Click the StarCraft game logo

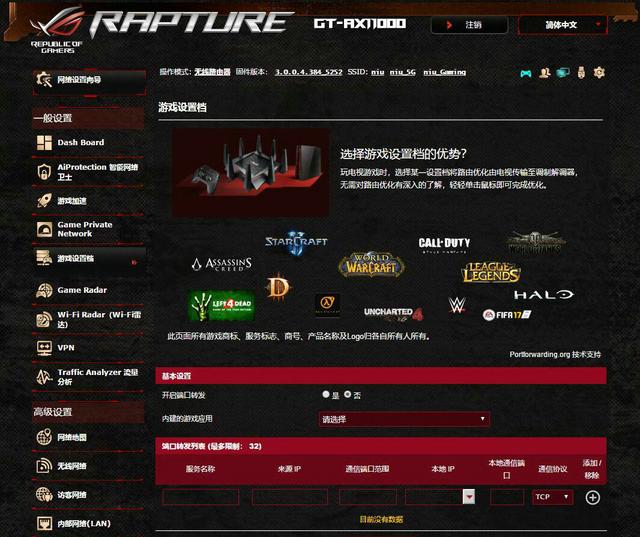point(297,242)
